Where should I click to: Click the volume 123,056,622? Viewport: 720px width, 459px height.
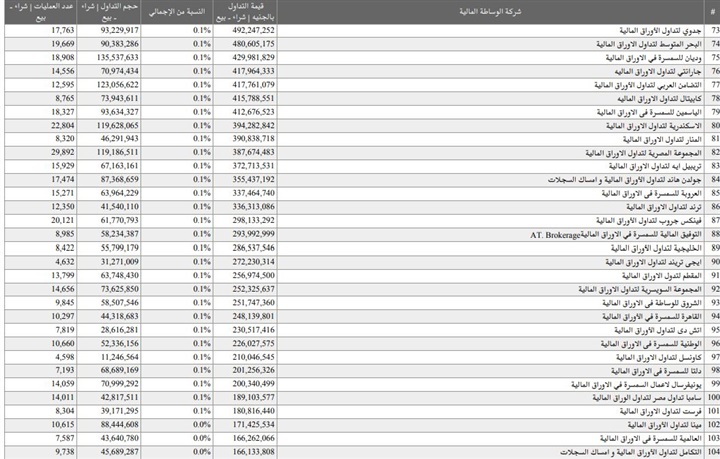(x=118, y=85)
